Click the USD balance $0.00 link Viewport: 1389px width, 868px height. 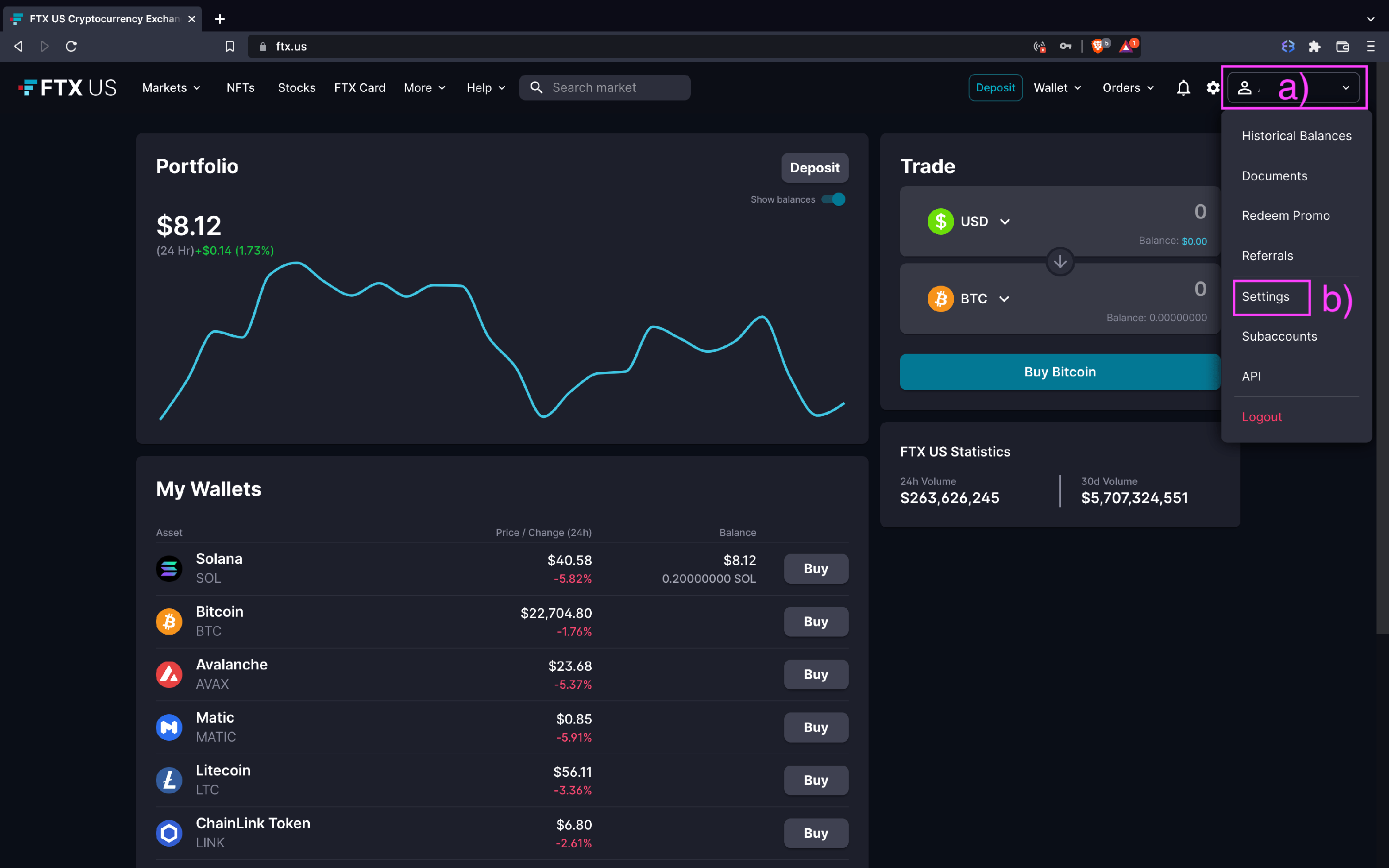[1194, 242]
